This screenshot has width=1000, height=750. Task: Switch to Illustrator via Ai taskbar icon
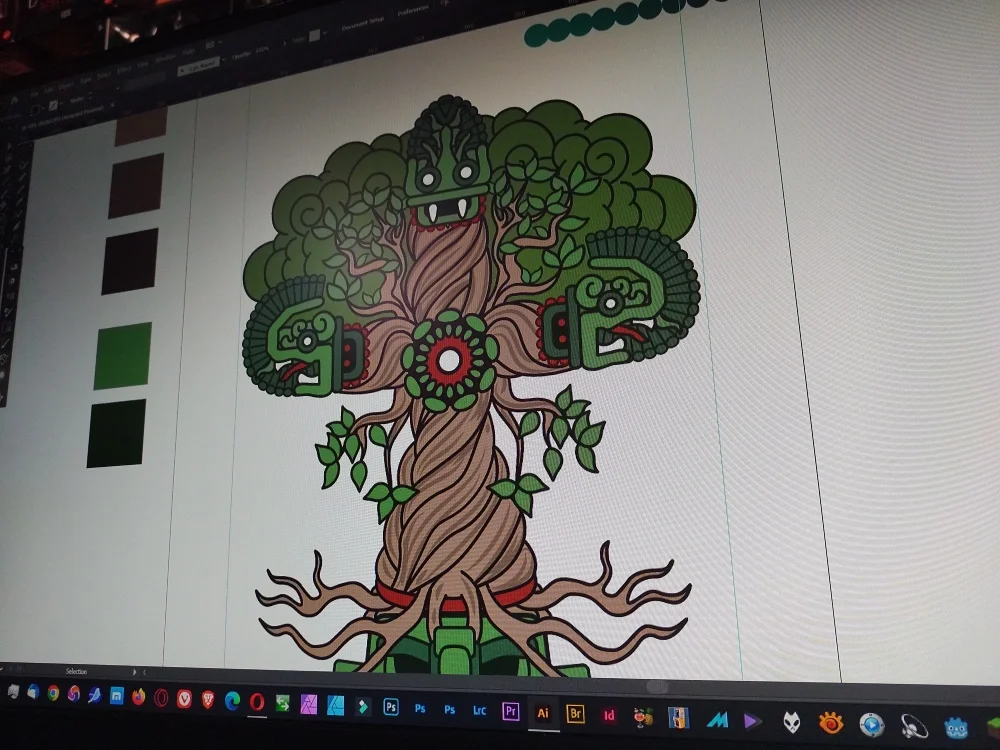pos(543,713)
